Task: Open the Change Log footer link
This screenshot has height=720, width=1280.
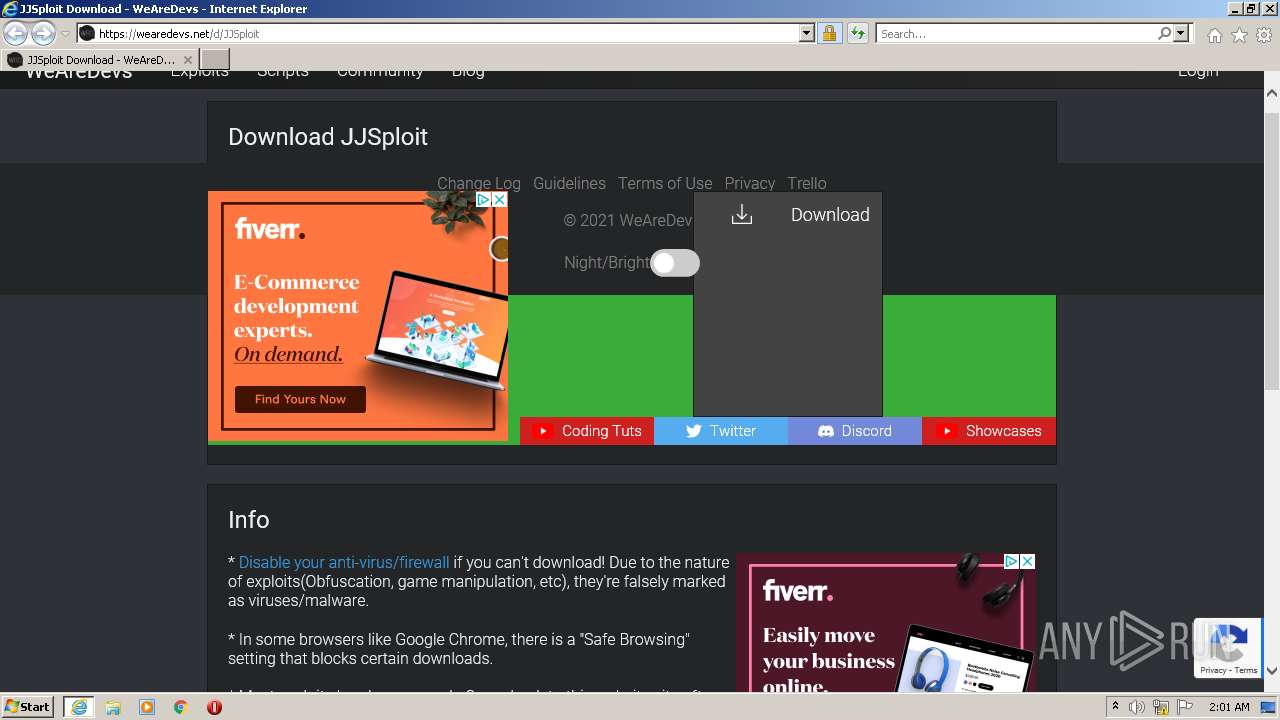Action: pos(479,183)
